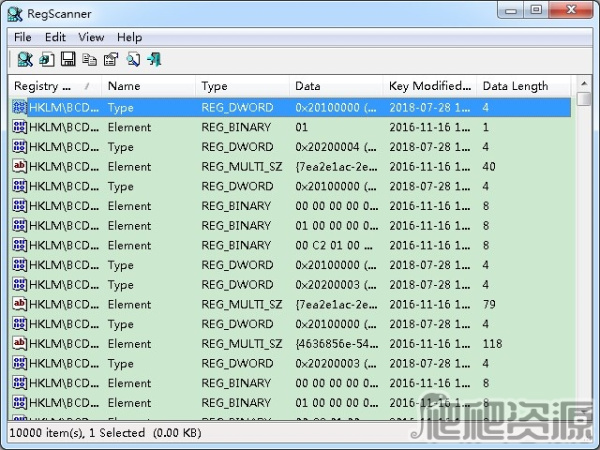This screenshot has width=600, height=450.
Task: Click the Data Length value 118
Action: click(492, 344)
